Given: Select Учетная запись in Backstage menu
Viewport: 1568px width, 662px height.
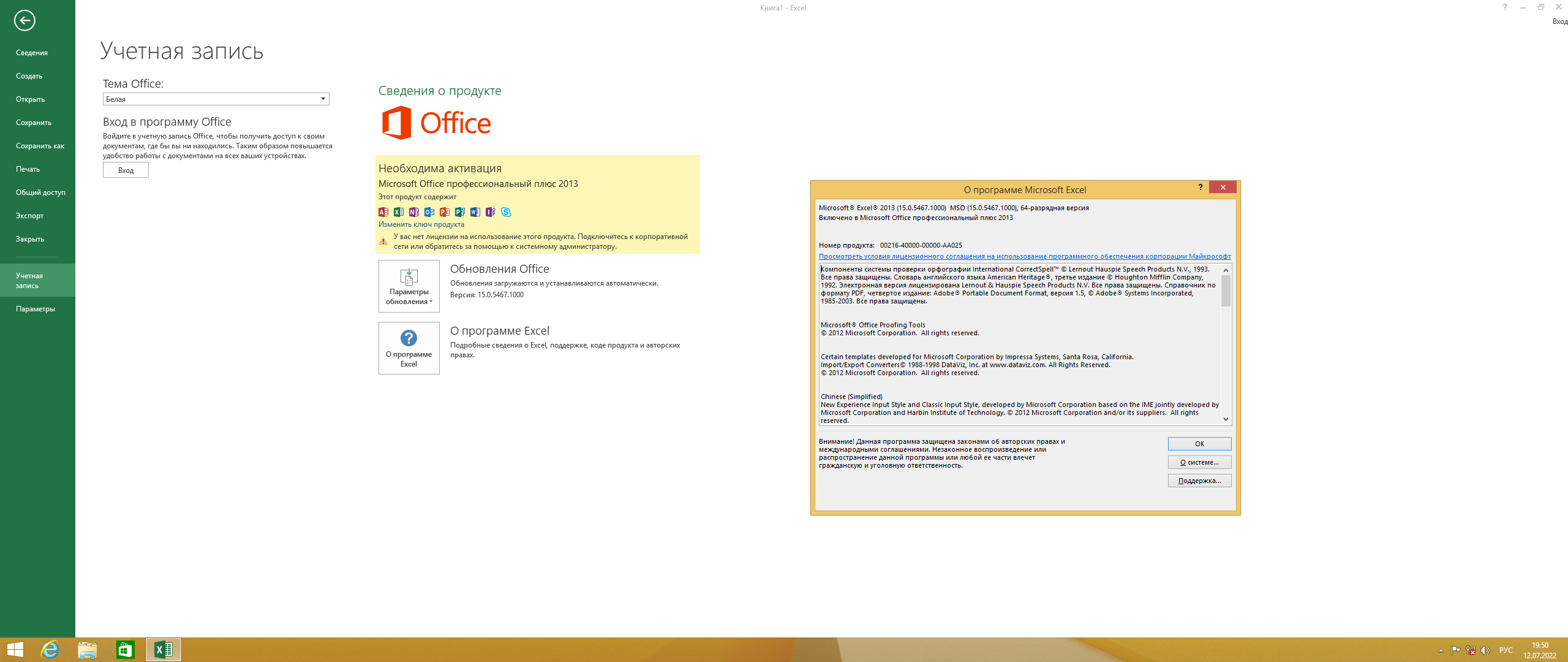Looking at the screenshot, I should click(37, 280).
